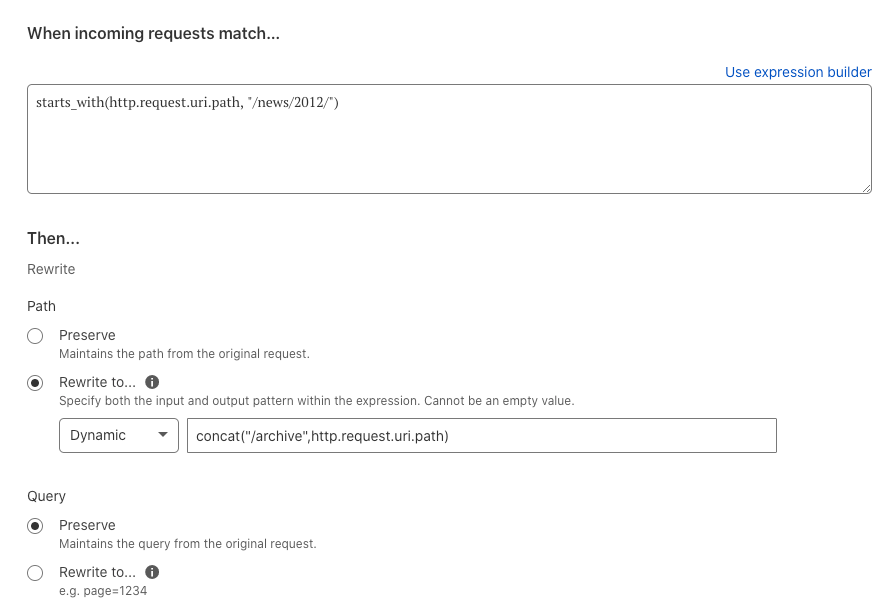Click the 'Maintains the query' description text
Screen dimensions: 888x615
pyautogui.click(x=187, y=544)
